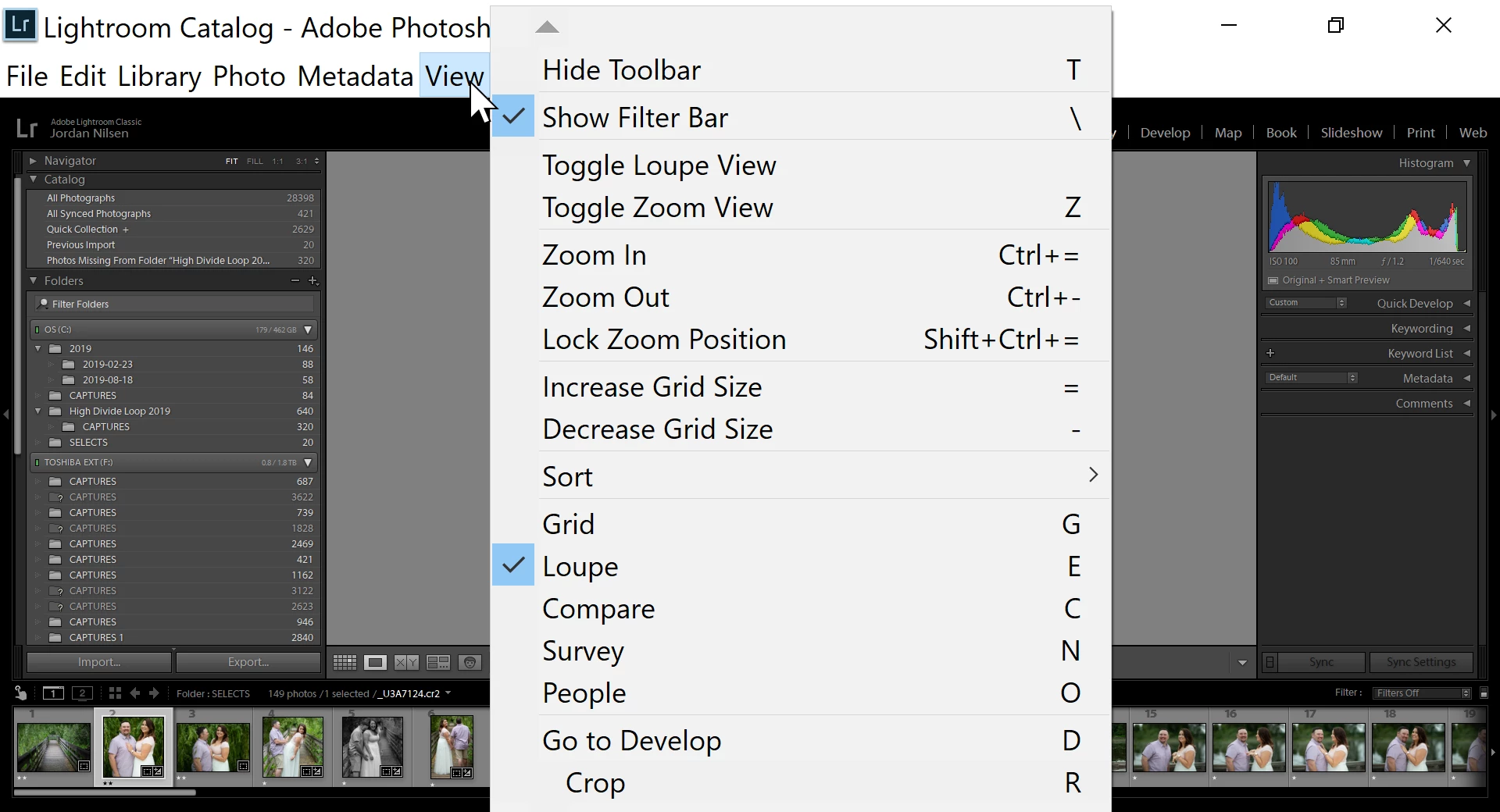Click the second monitor window icon

click(x=82, y=693)
